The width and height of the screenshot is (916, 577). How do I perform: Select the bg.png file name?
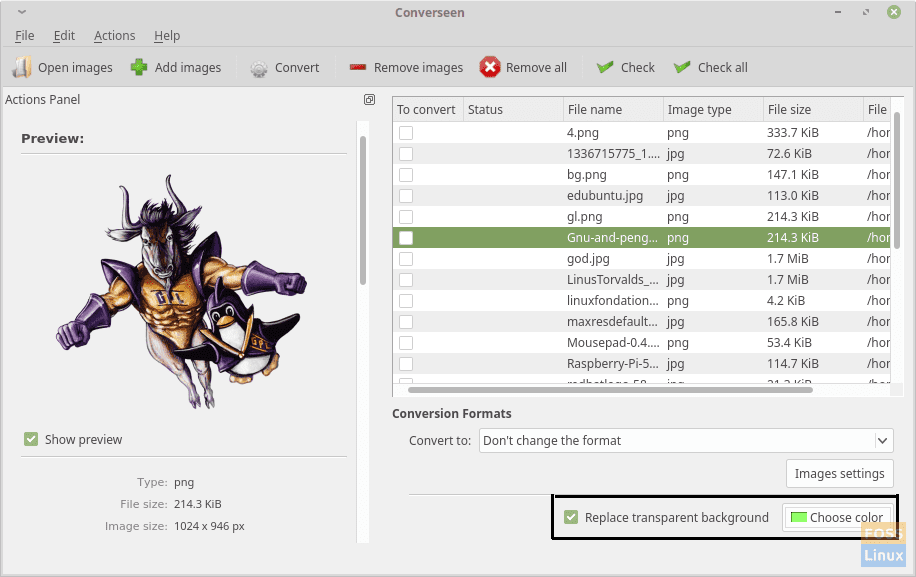(x=587, y=175)
